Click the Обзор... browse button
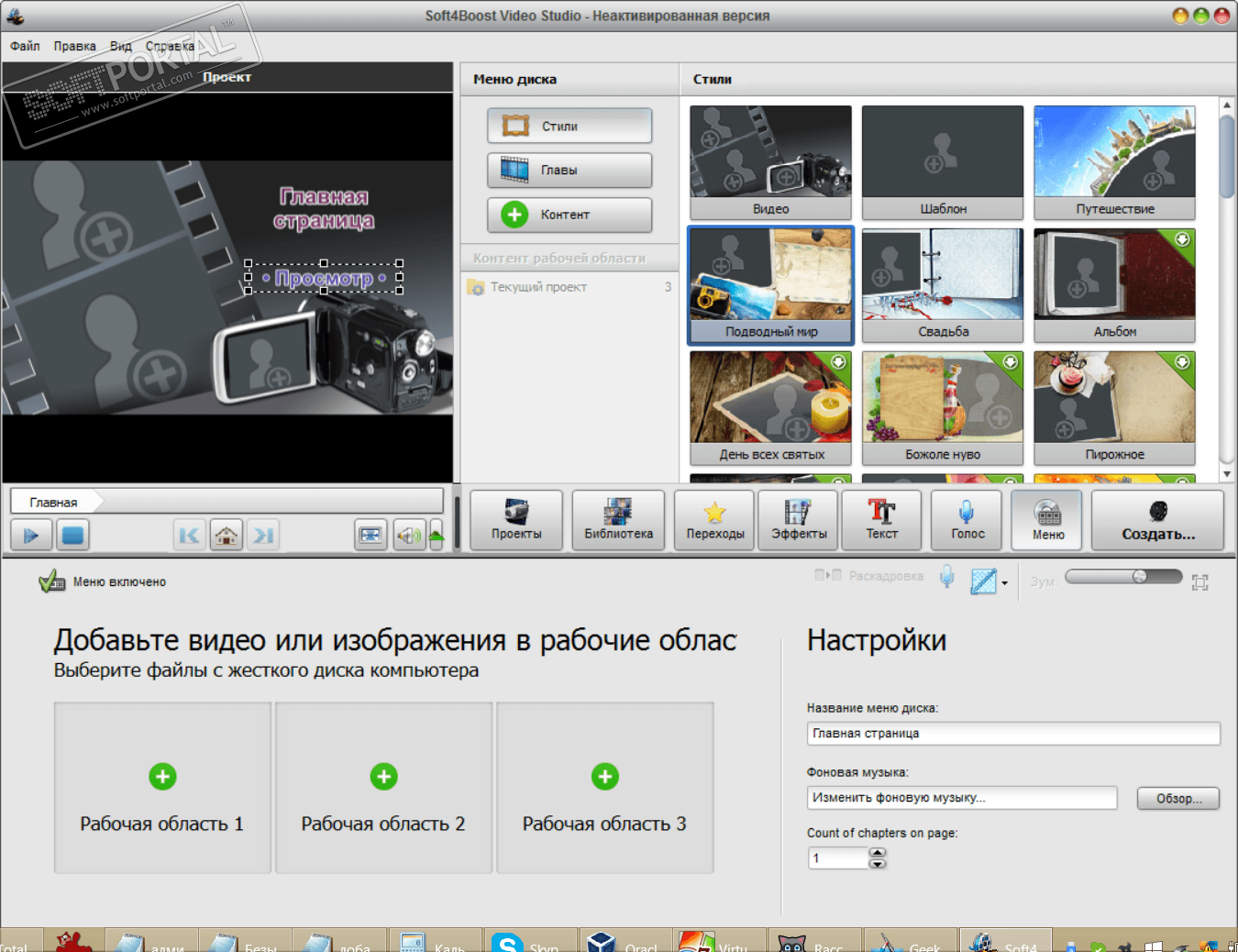 pos(1178,798)
